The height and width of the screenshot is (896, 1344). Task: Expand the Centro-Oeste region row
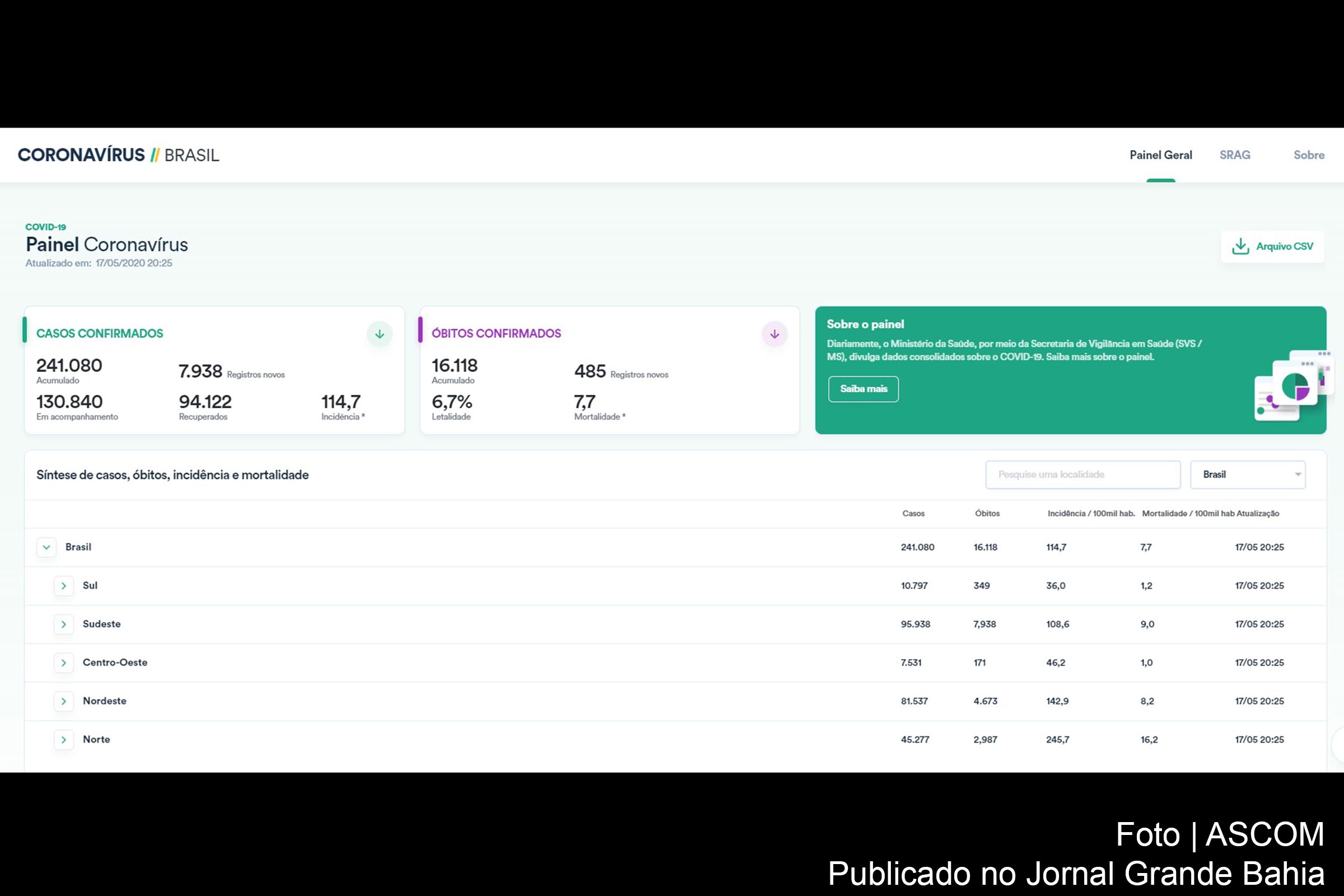point(63,663)
